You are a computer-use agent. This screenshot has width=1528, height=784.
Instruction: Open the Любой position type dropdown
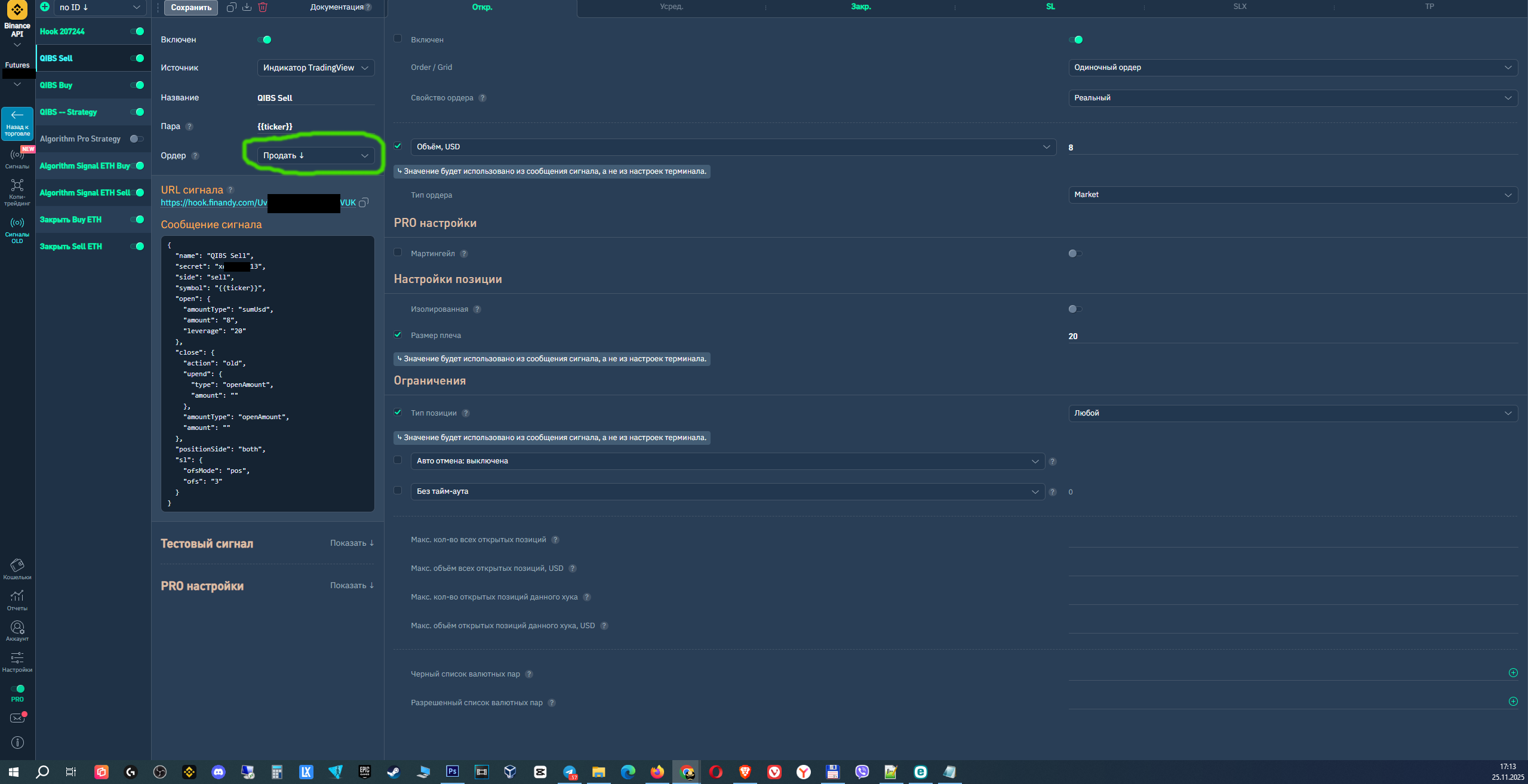(x=1293, y=413)
